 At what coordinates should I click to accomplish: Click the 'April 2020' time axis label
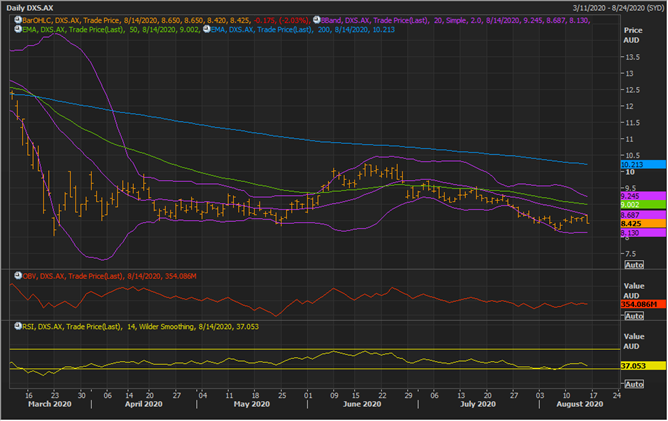[144, 404]
